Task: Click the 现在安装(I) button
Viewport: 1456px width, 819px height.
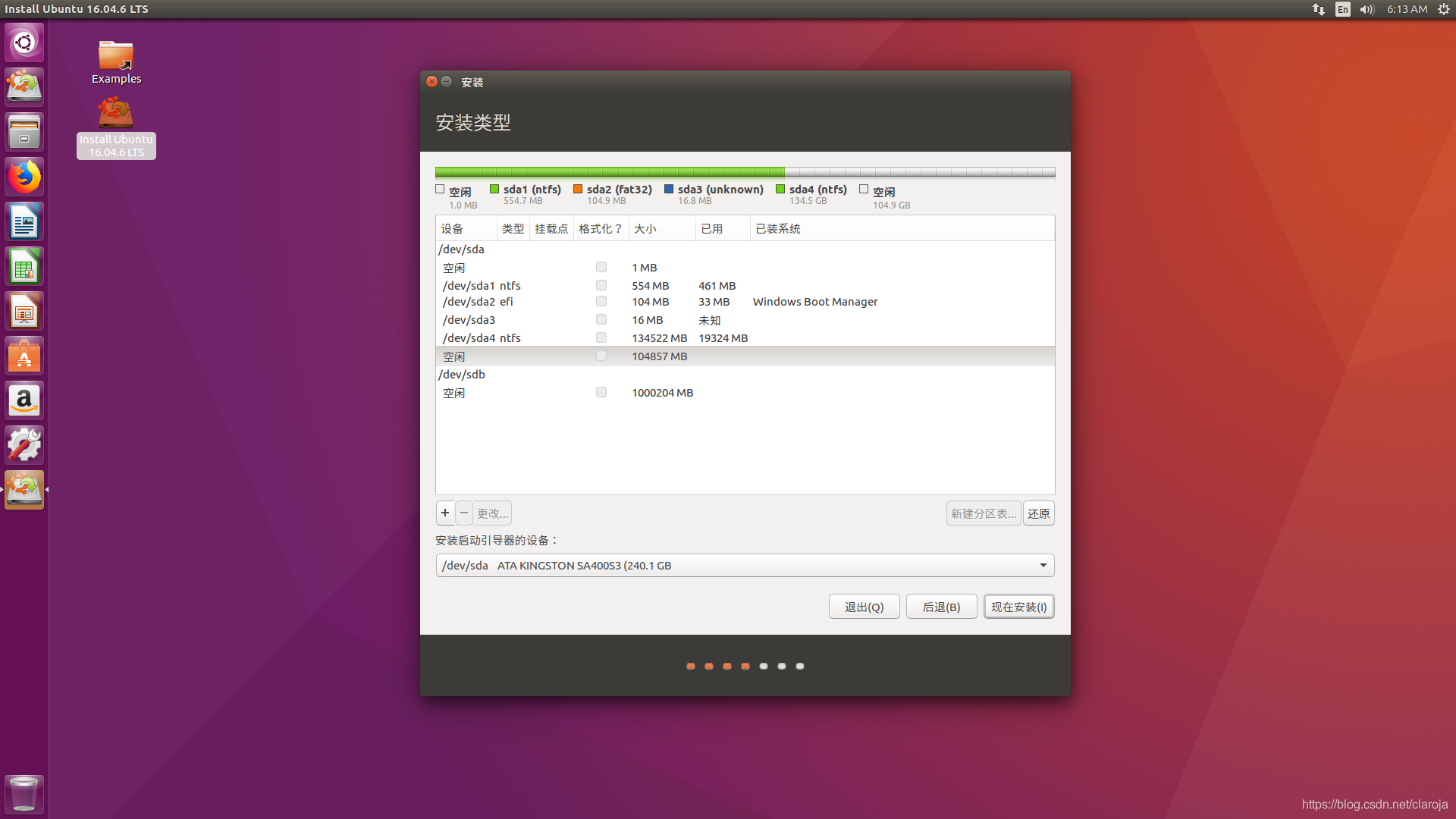Action: 1018,607
